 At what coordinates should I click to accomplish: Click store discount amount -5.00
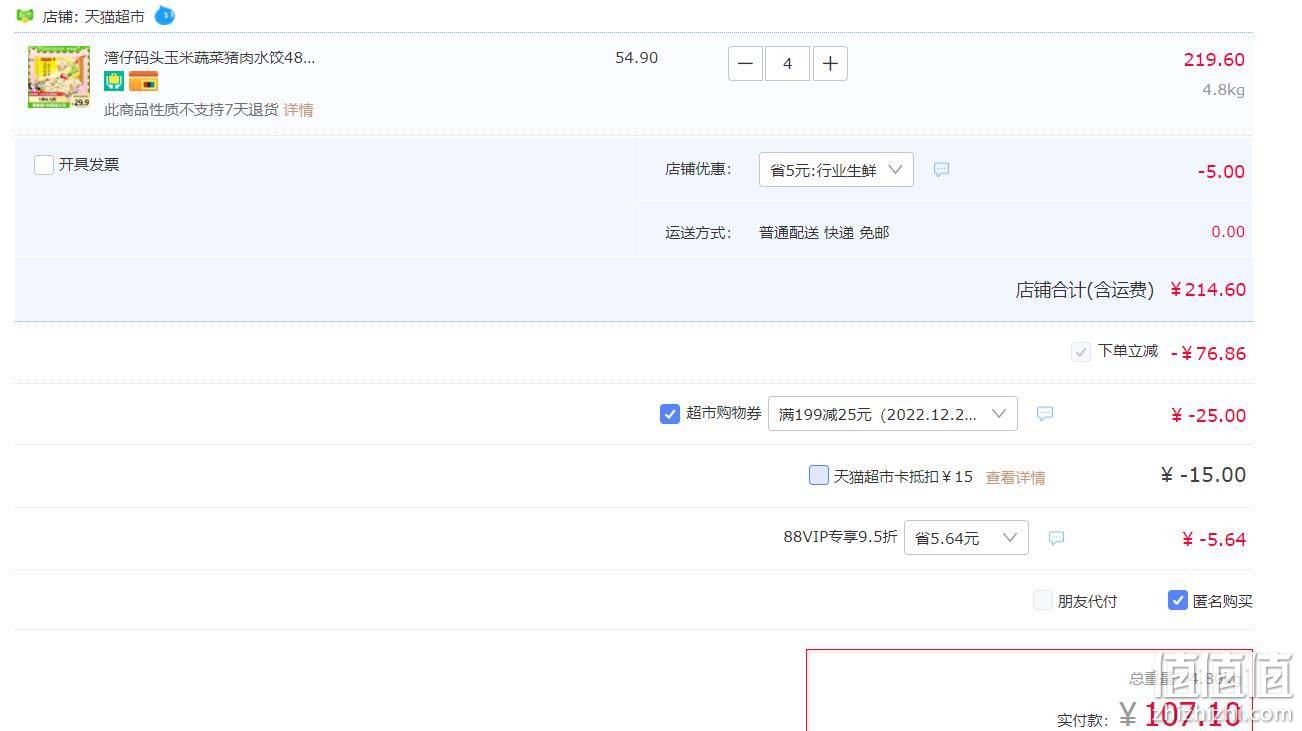[x=1221, y=172]
